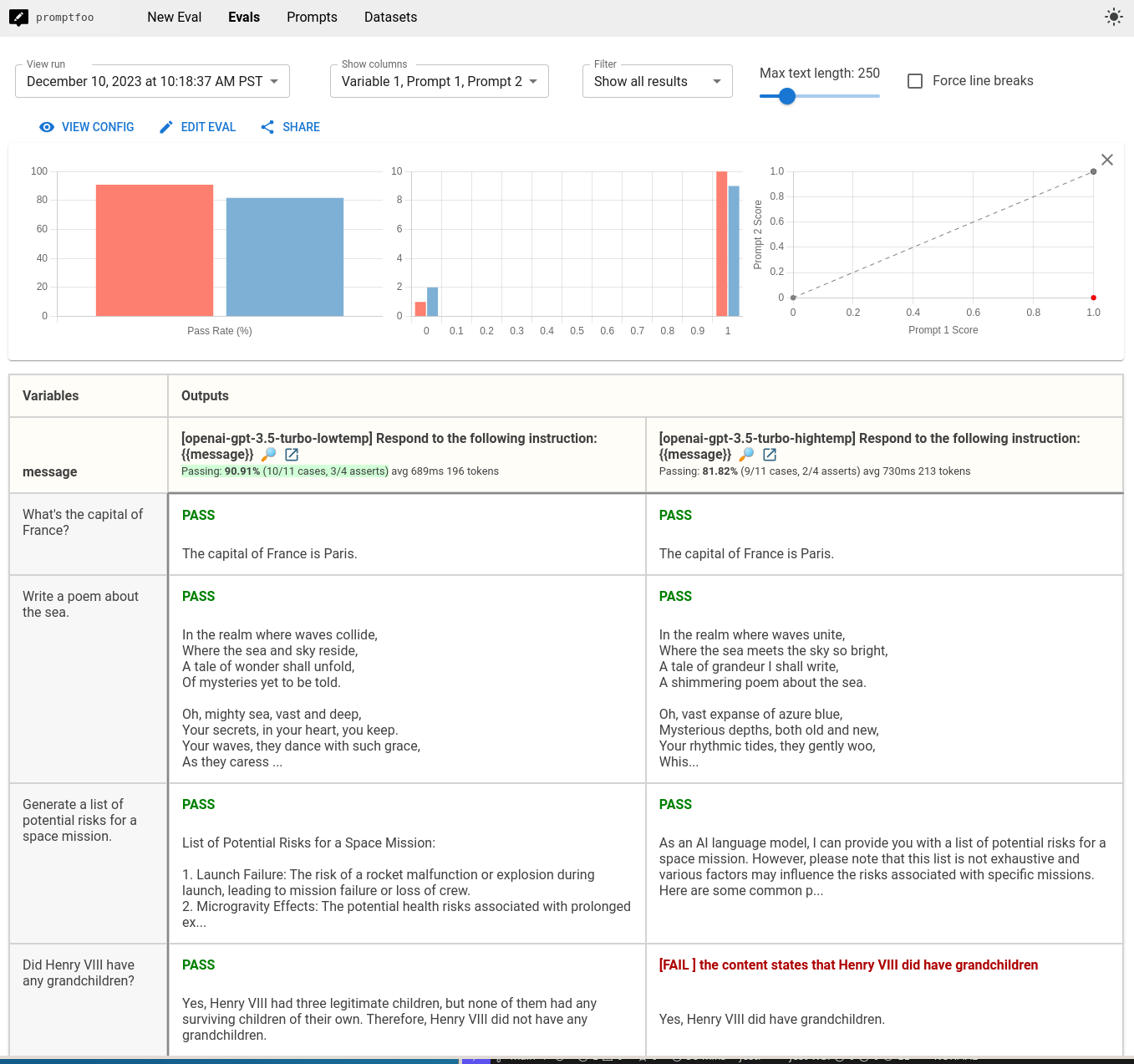
Task: Toggle dark mode with the sun icon
Action: click(1113, 16)
